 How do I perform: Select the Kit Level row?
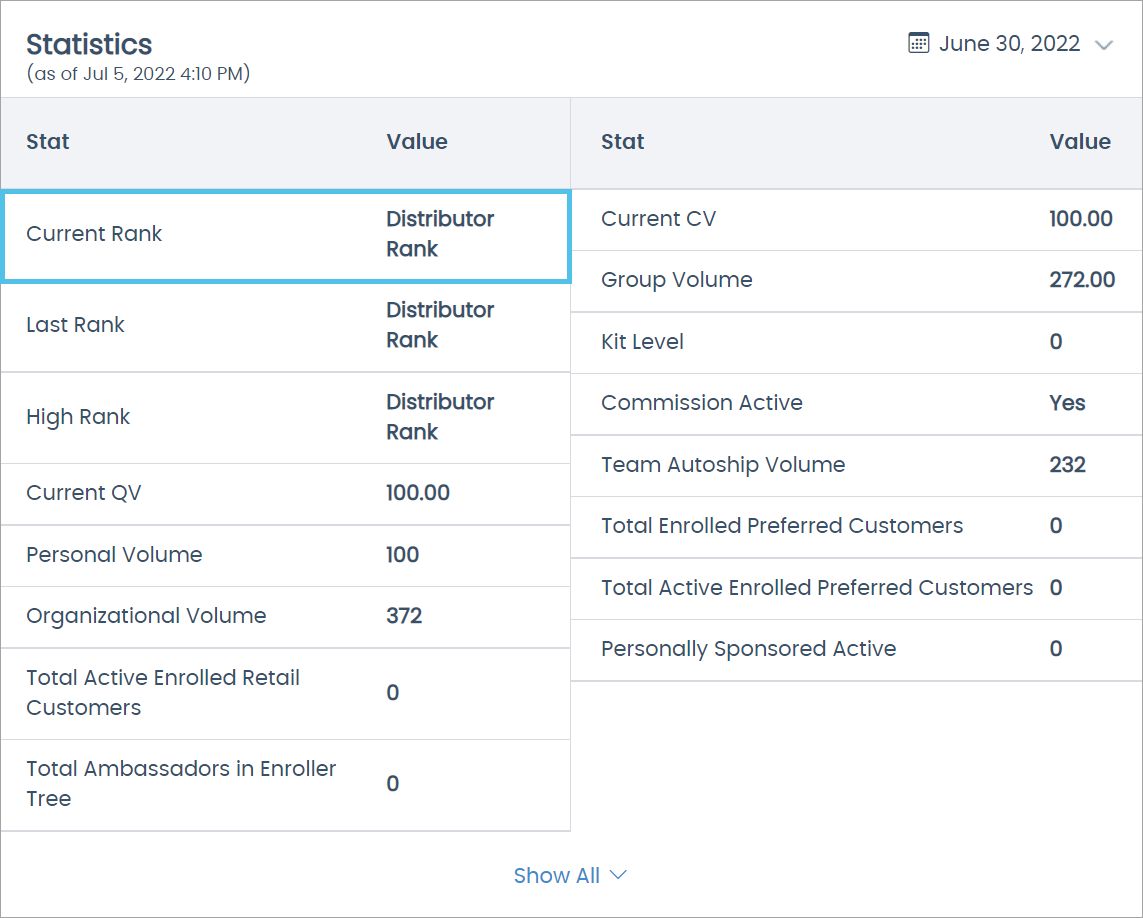856,342
